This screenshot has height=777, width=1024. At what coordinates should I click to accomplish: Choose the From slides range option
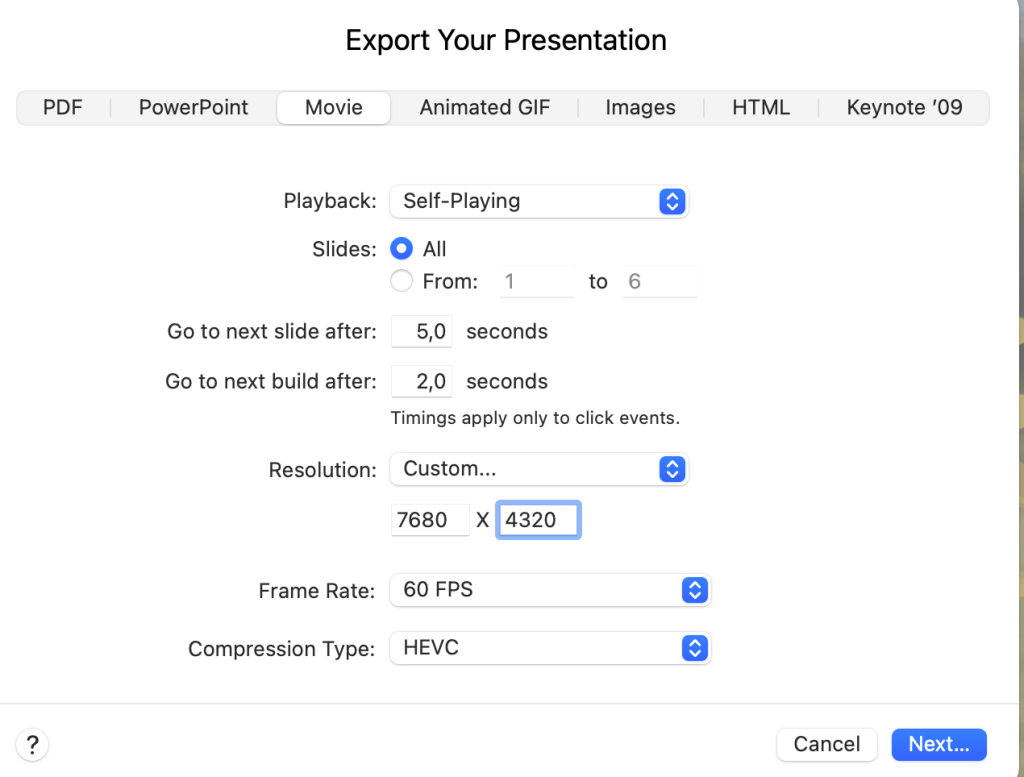(401, 281)
